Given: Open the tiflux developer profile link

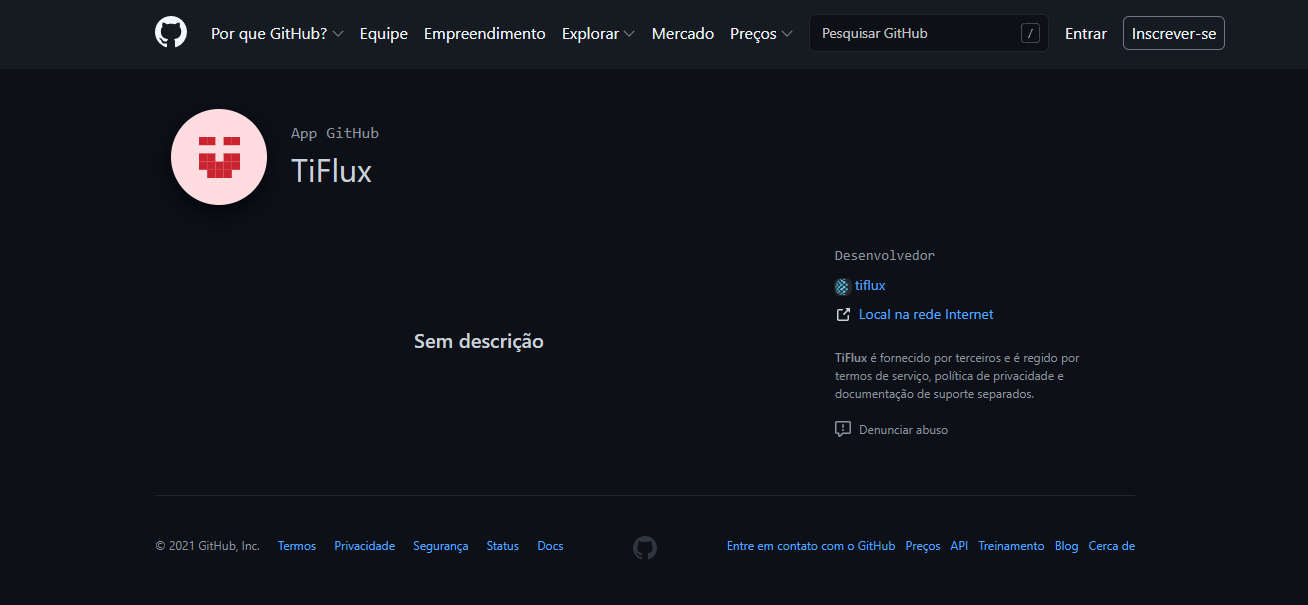Looking at the screenshot, I should click(870, 286).
